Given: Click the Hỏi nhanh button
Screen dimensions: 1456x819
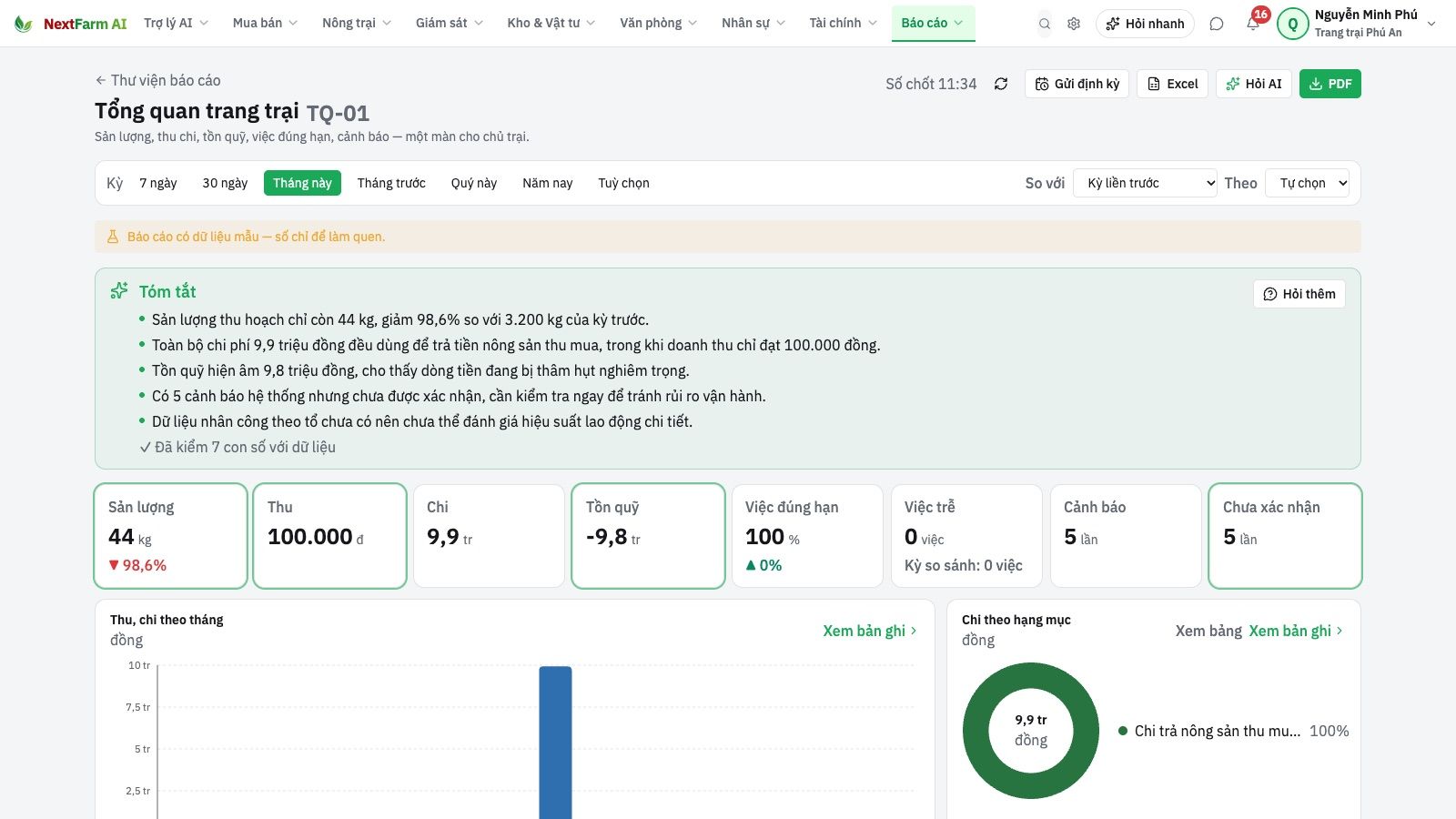Looking at the screenshot, I should point(1146,24).
